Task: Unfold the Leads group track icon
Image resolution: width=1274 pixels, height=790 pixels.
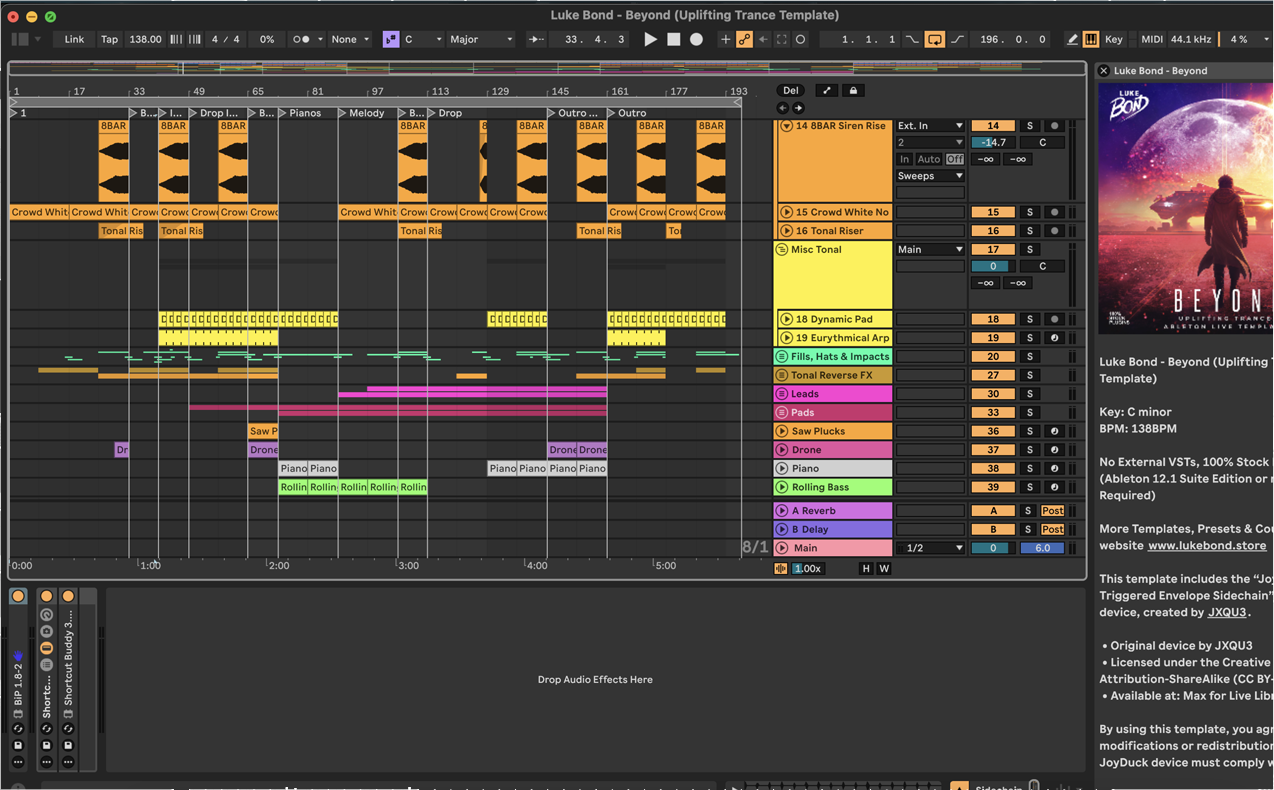Action: tap(782, 394)
